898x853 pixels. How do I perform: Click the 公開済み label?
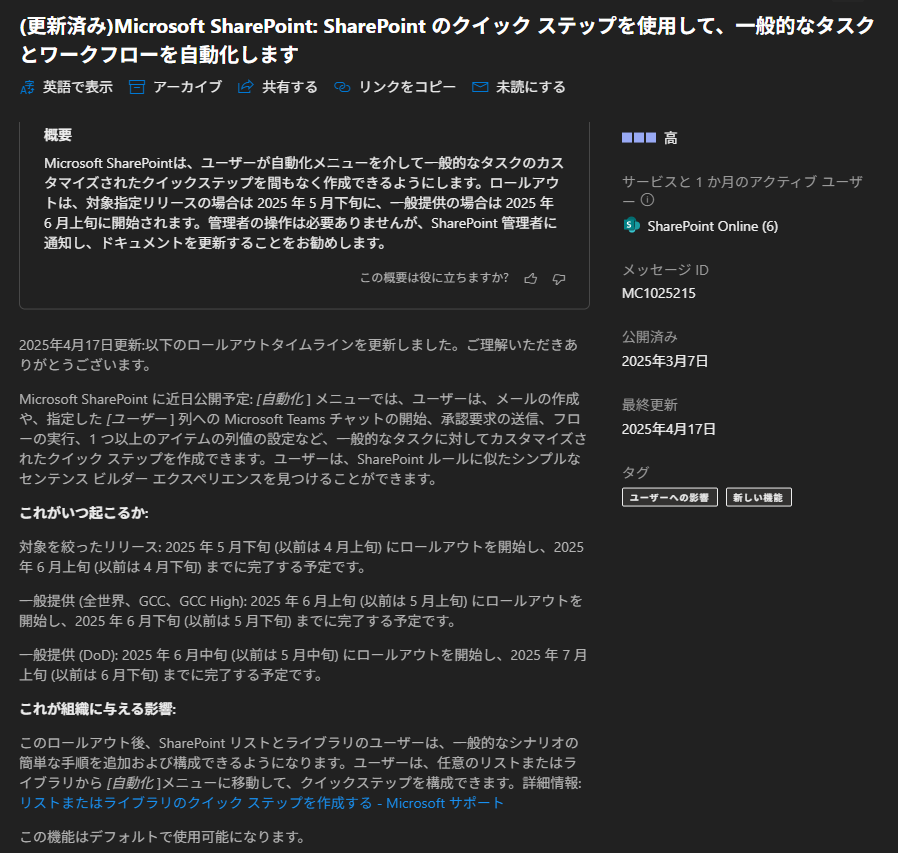pos(650,337)
